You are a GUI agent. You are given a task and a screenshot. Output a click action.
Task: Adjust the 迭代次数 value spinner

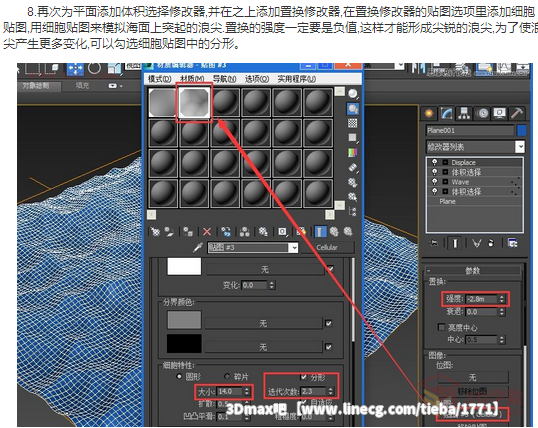tap(330, 391)
